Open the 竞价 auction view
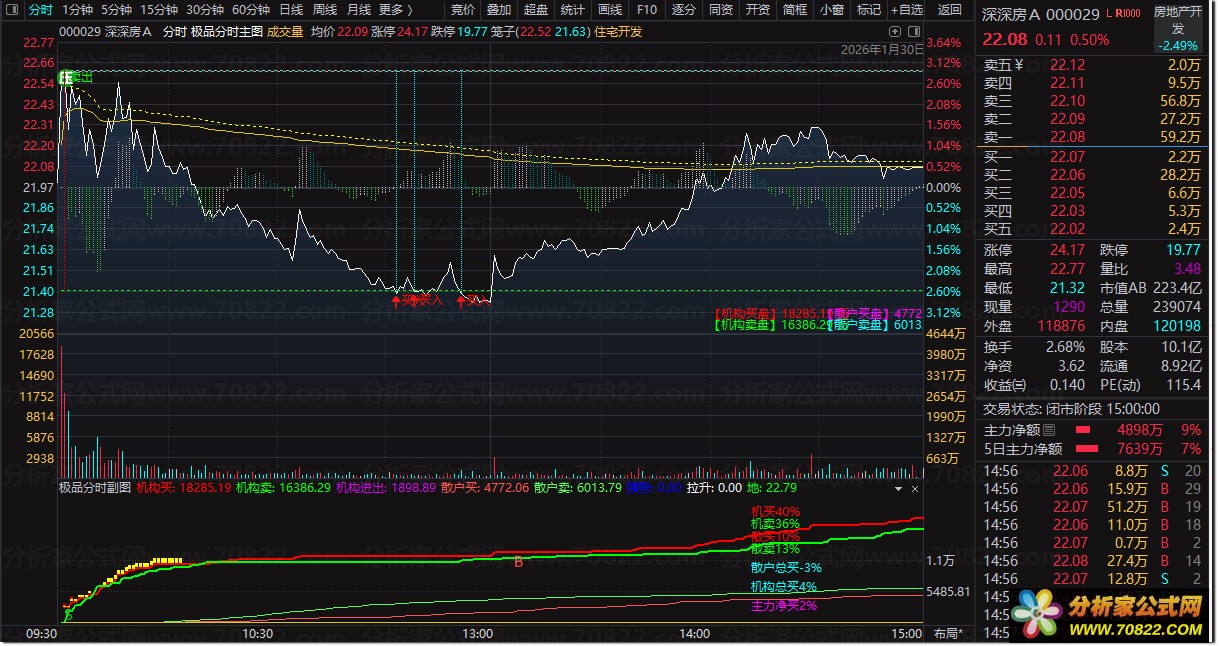The width and height of the screenshot is (1219, 646). click(x=463, y=9)
